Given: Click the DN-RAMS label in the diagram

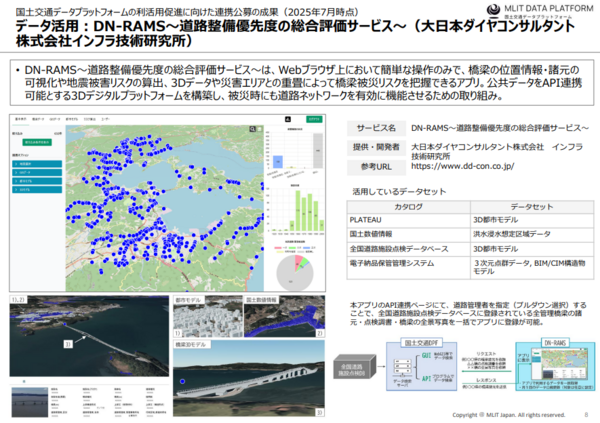Looking at the screenshot, I should tap(554, 343).
